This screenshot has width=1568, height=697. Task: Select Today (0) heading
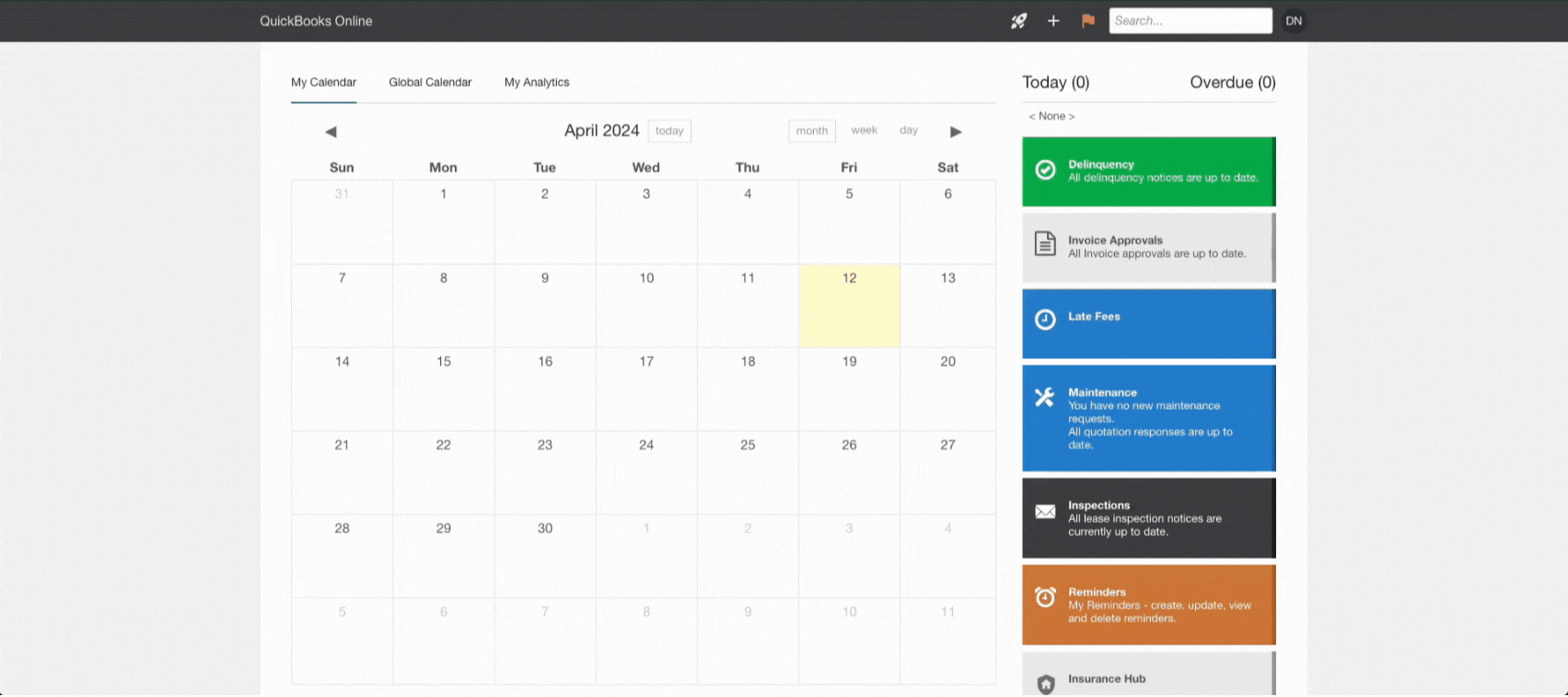coord(1055,82)
